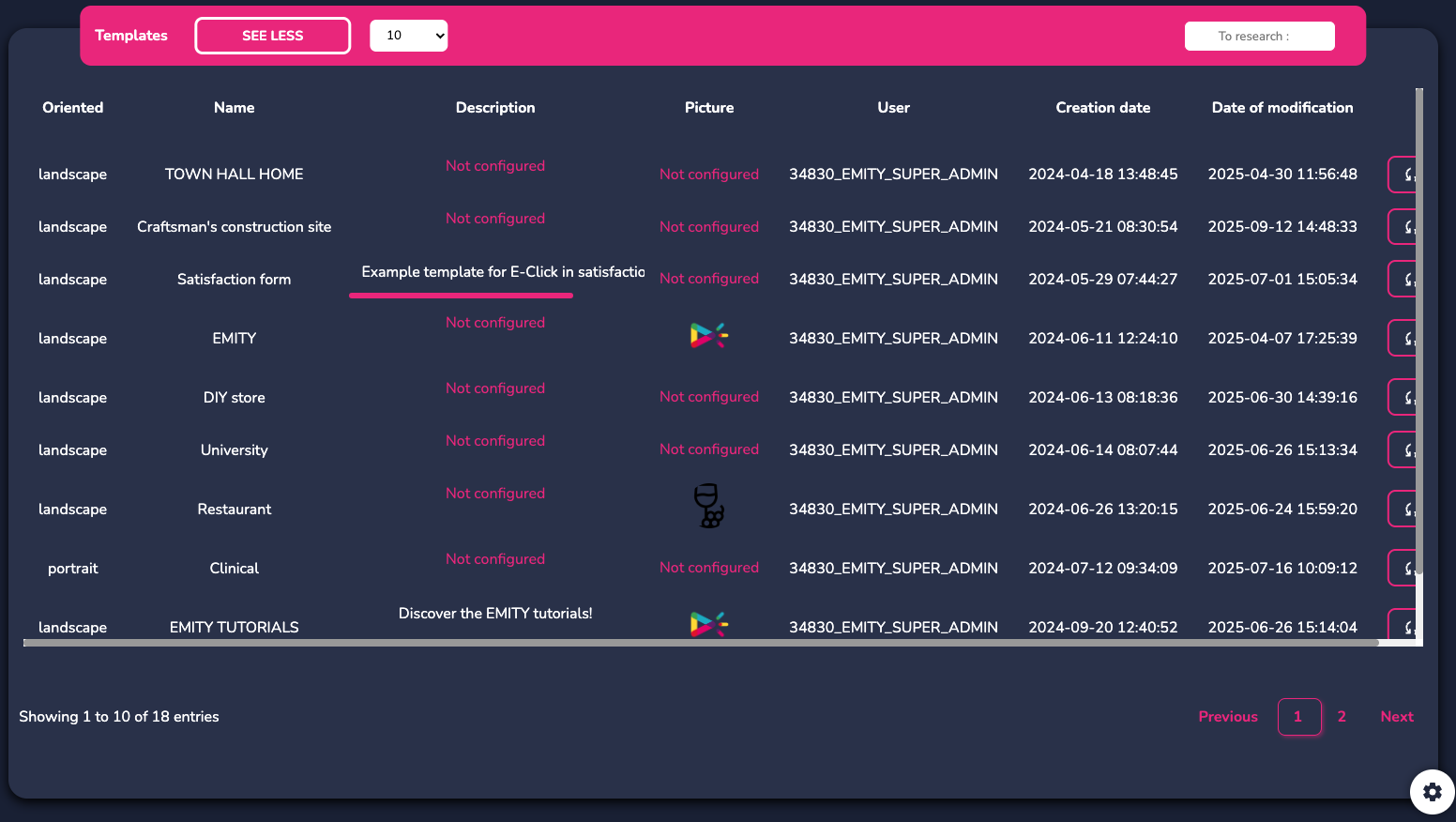
Task: Click the action icon for Craftsman's construction site
Action: coord(1405,227)
